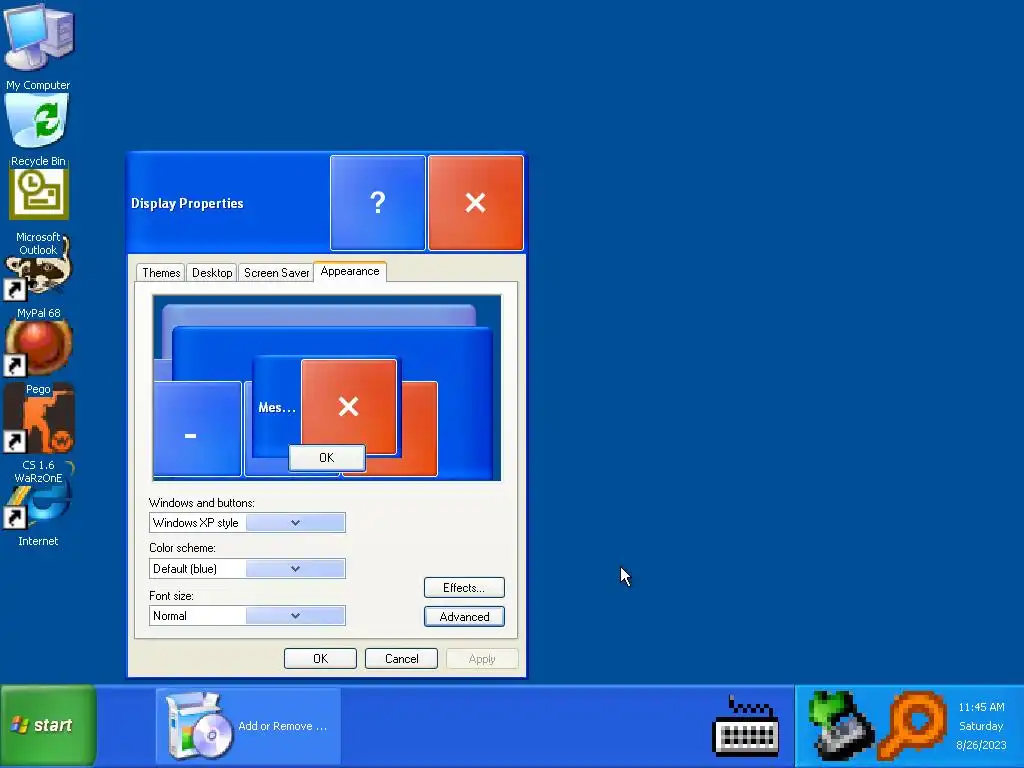
Task: Switch to the Screen Saver tab
Action: point(276,273)
